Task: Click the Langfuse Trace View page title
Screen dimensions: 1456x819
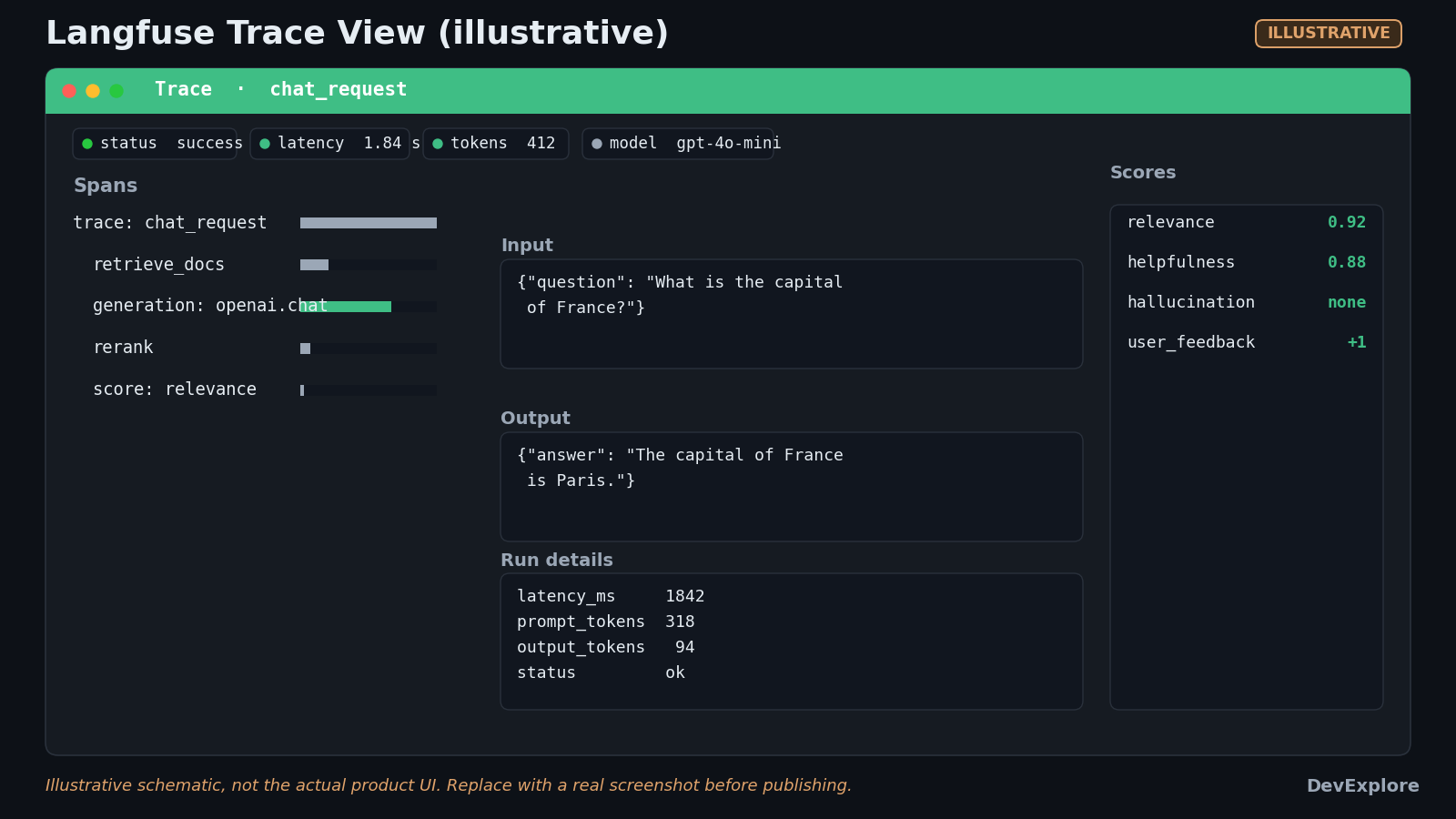Action: [x=357, y=33]
